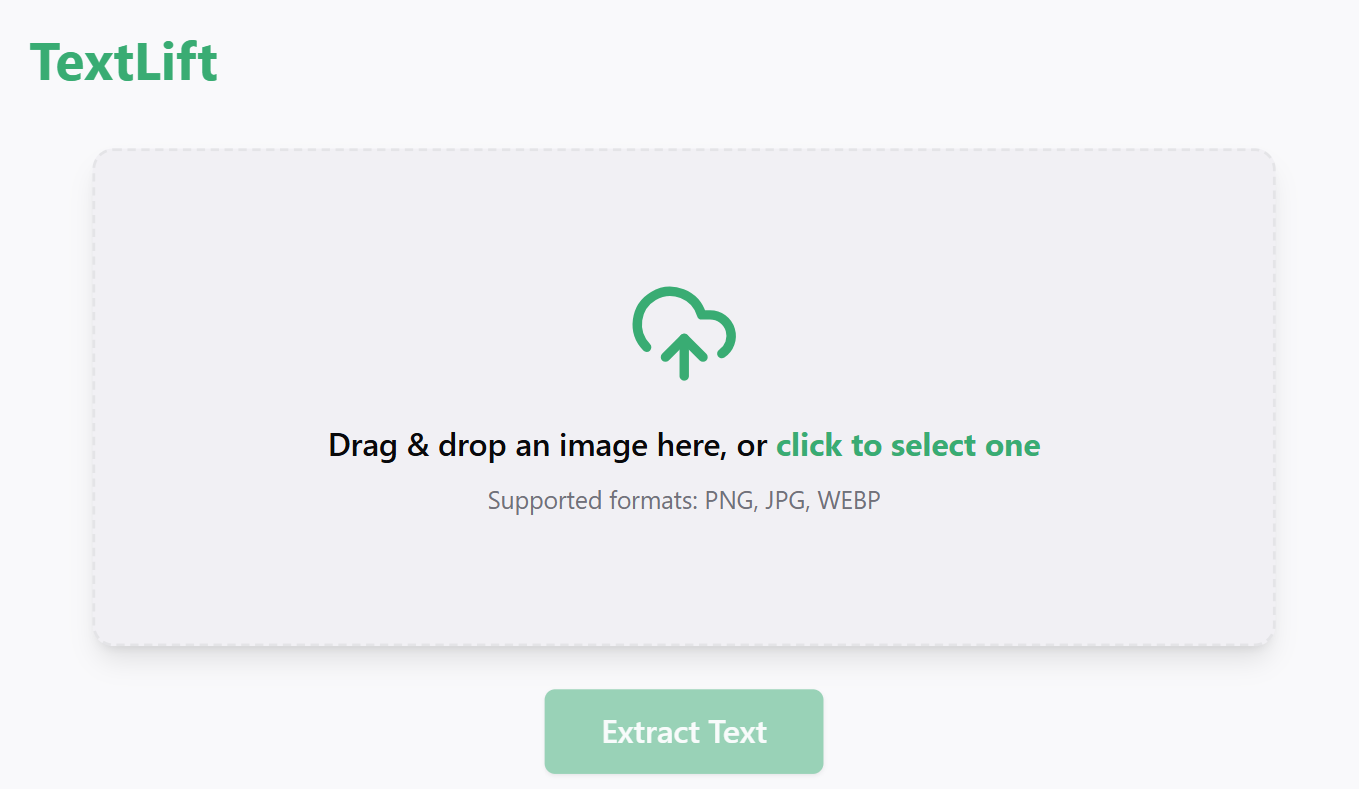Screen dimensions: 1359x789
Task: Select the green upward arrow in cloud
Action: (684, 357)
